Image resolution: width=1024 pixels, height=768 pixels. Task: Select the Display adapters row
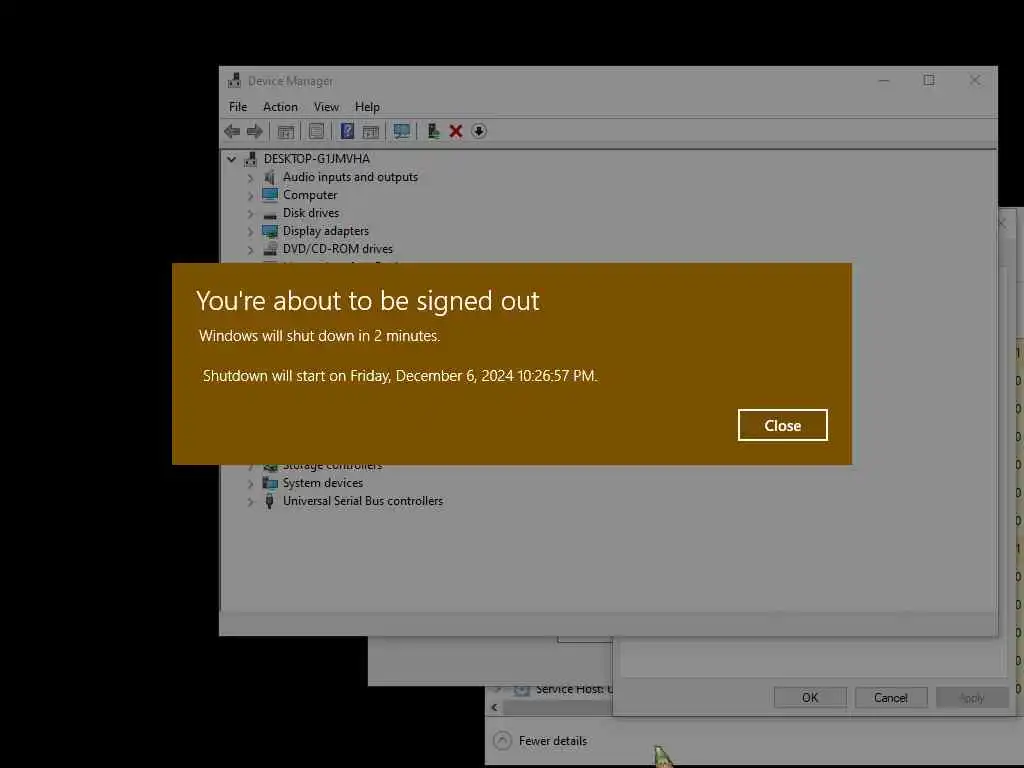[326, 231]
